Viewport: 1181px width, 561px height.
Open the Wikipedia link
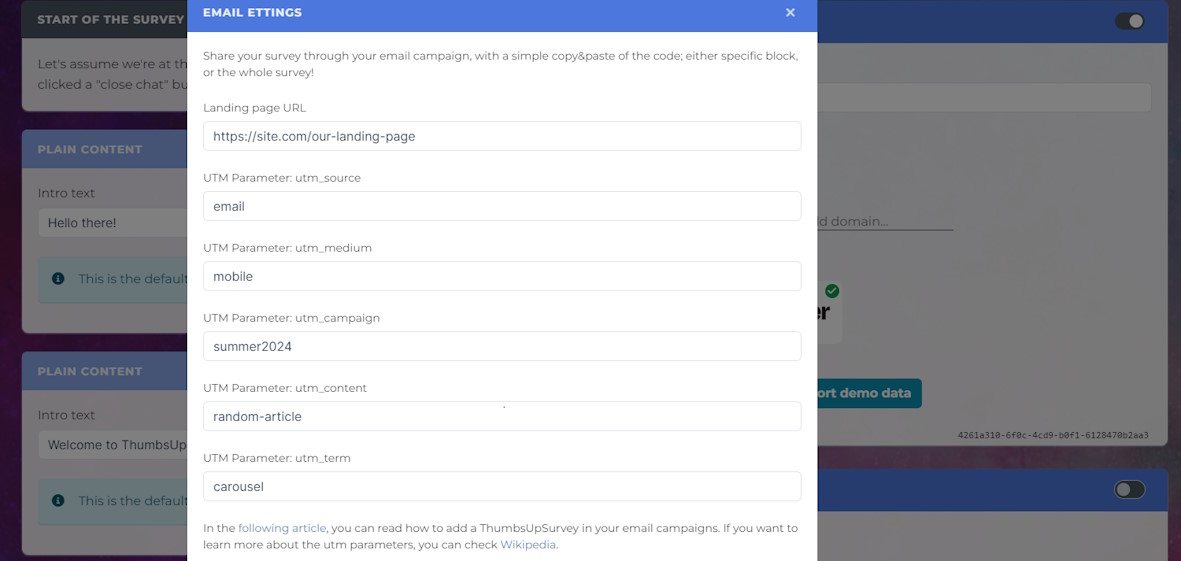(528, 544)
